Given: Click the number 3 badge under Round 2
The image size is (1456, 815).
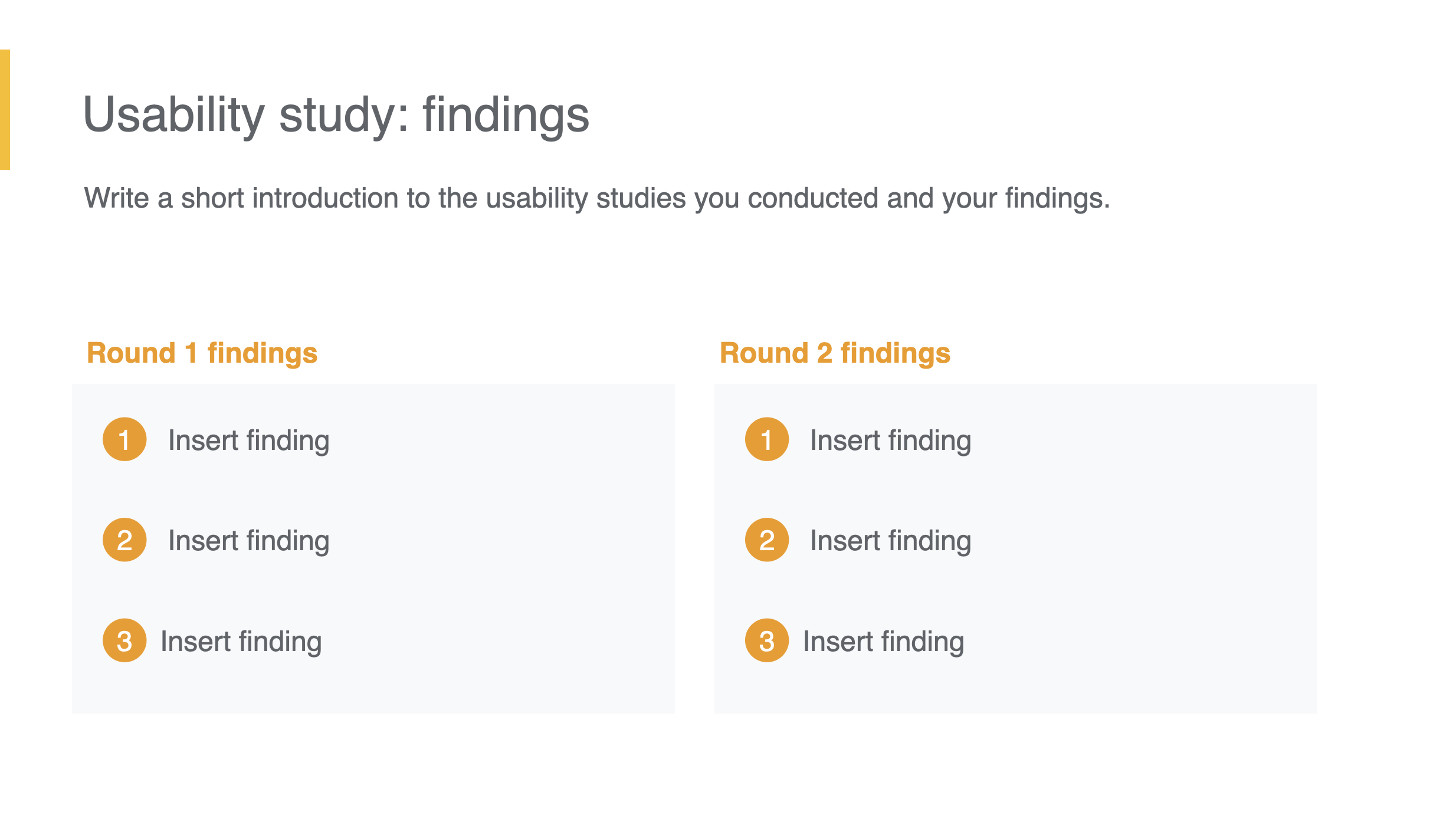Looking at the screenshot, I should coord(766,640).
